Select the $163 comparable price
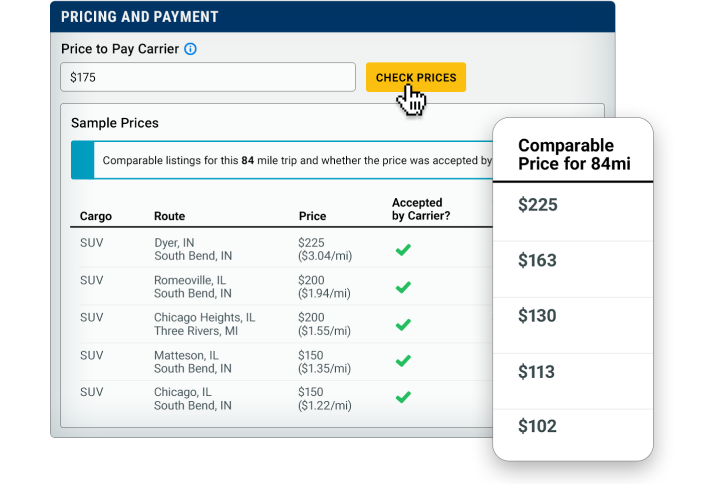Viewport: 725px width, 485px height. tap(537, 260)
